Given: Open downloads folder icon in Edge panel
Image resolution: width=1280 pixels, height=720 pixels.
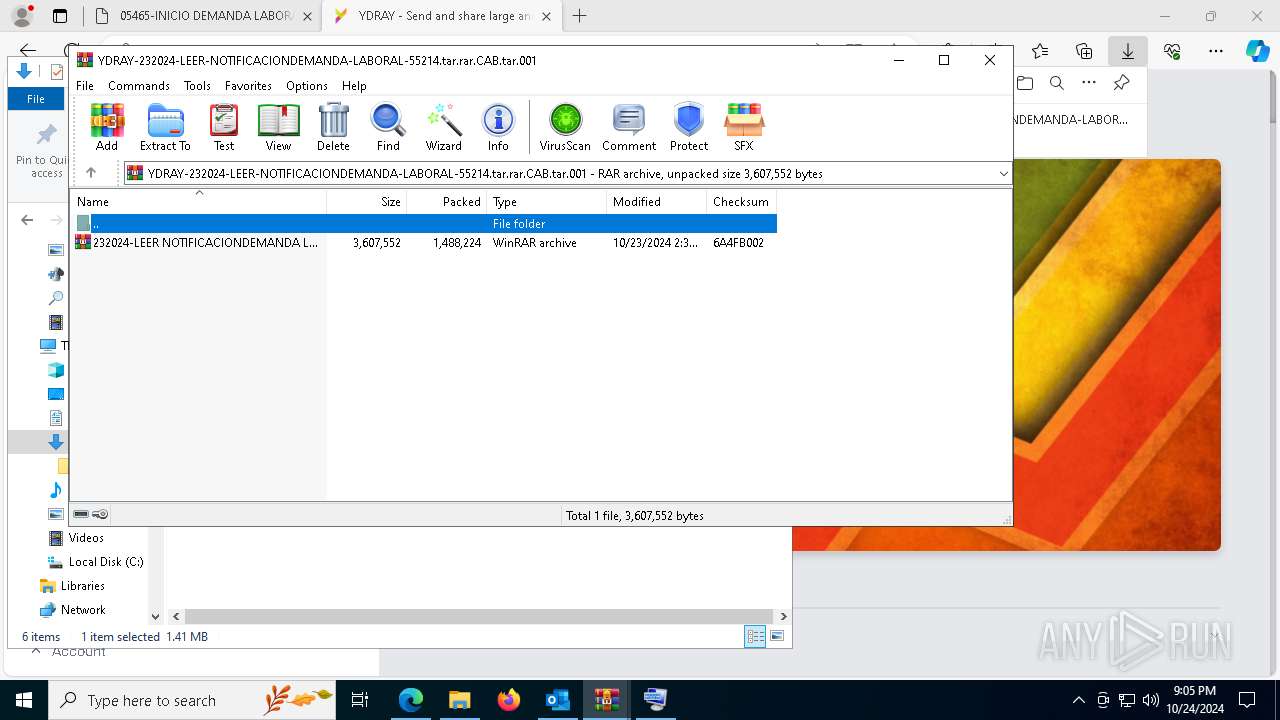Looking at the screenshot, I should pos(1025,83).
